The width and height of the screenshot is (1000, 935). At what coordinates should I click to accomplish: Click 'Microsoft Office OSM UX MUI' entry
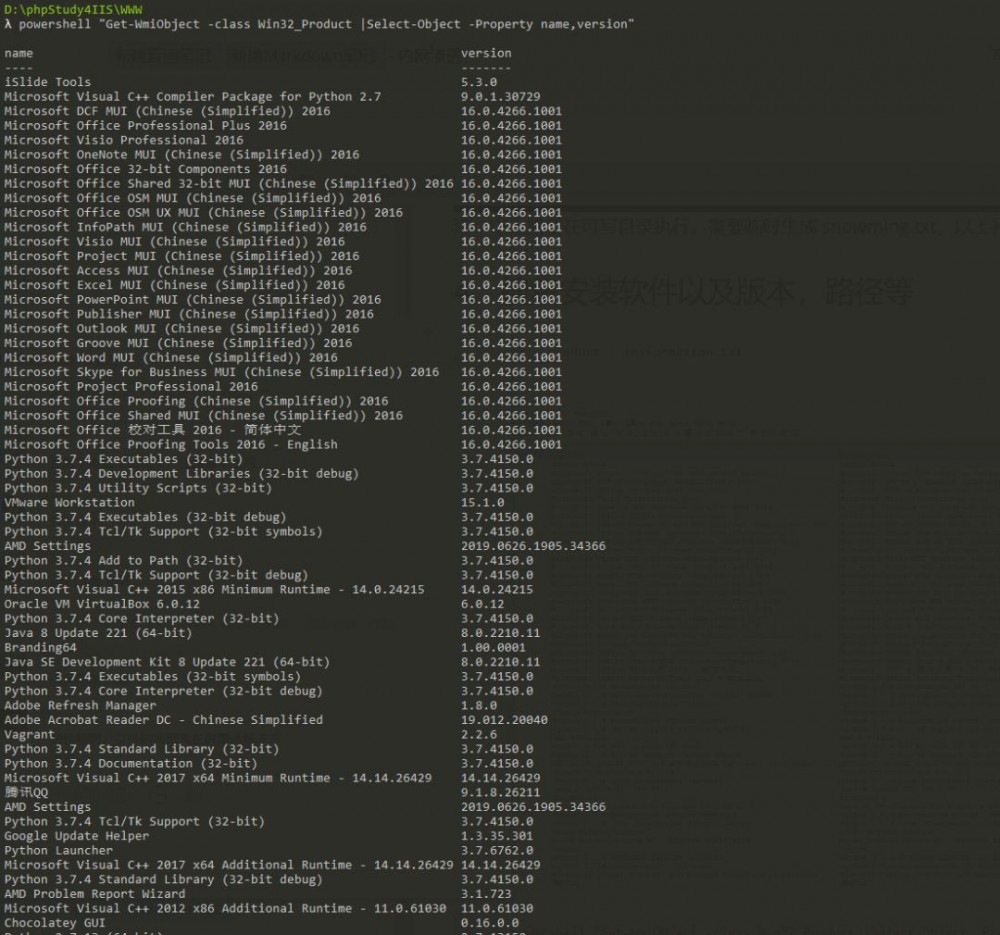(x=203, y=213)
